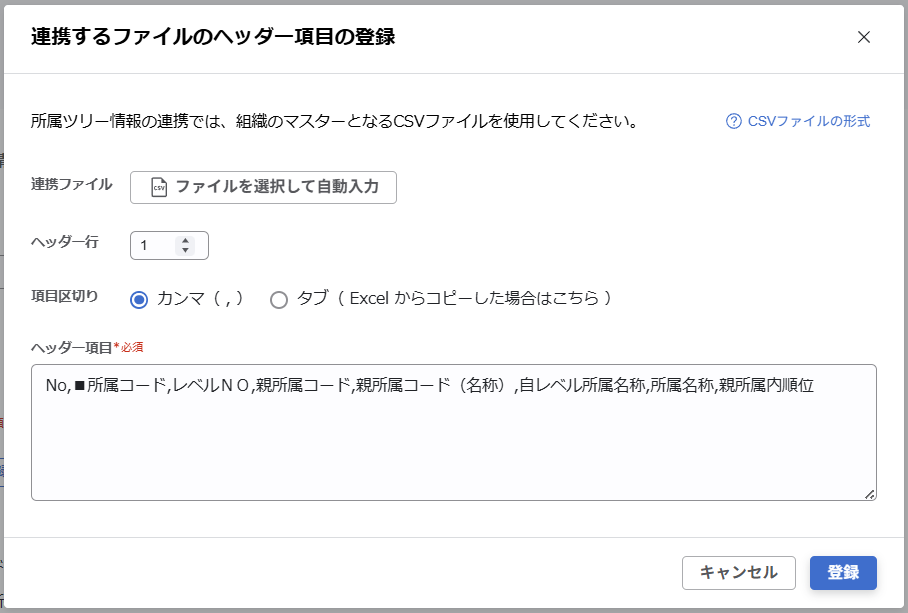This screenshot has width=908, height=613.
Task: Increase ヘッダー行 with up arrow
Action: 185,240
